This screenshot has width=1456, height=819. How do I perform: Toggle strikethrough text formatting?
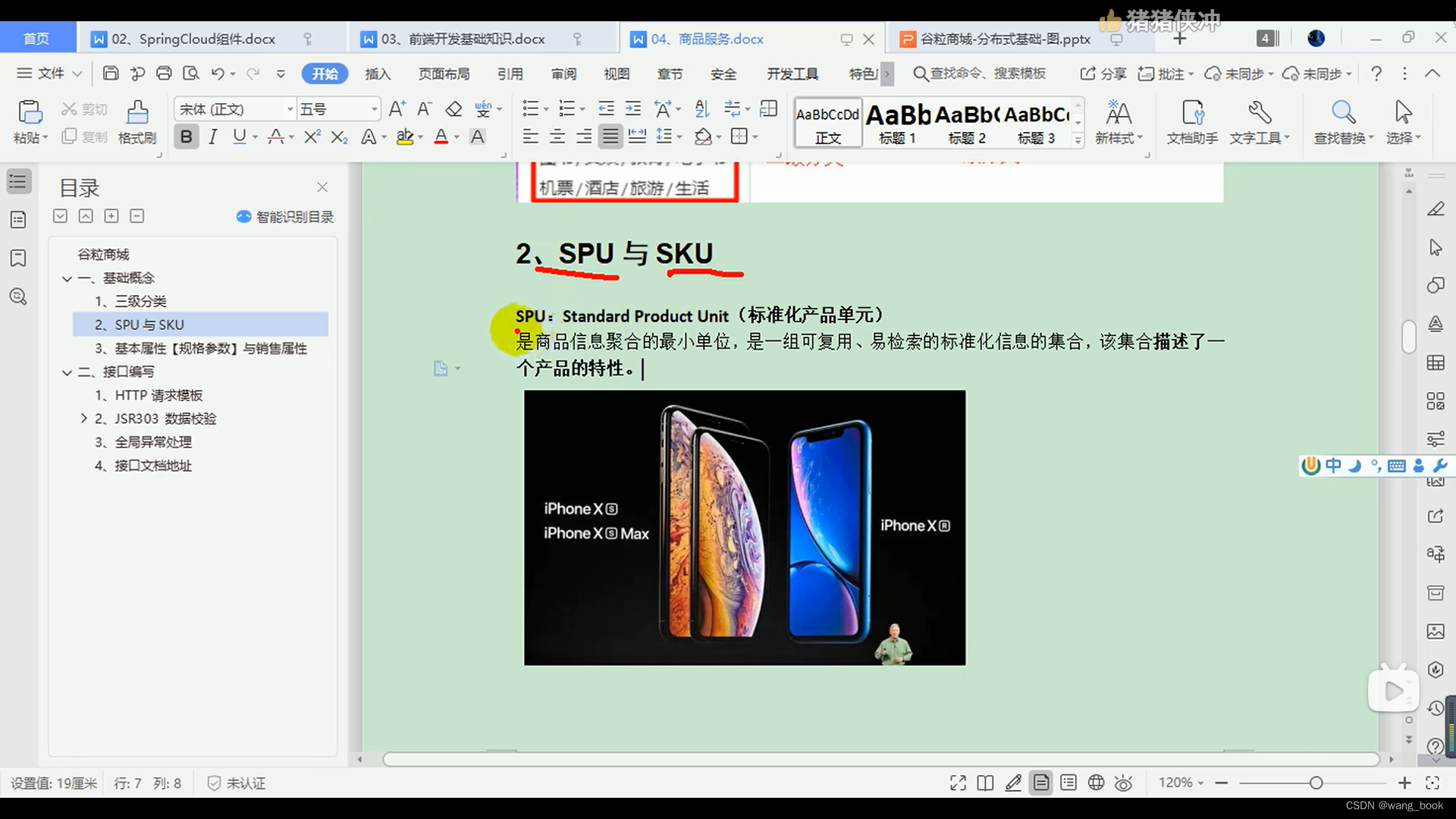(x=276, y=136)
